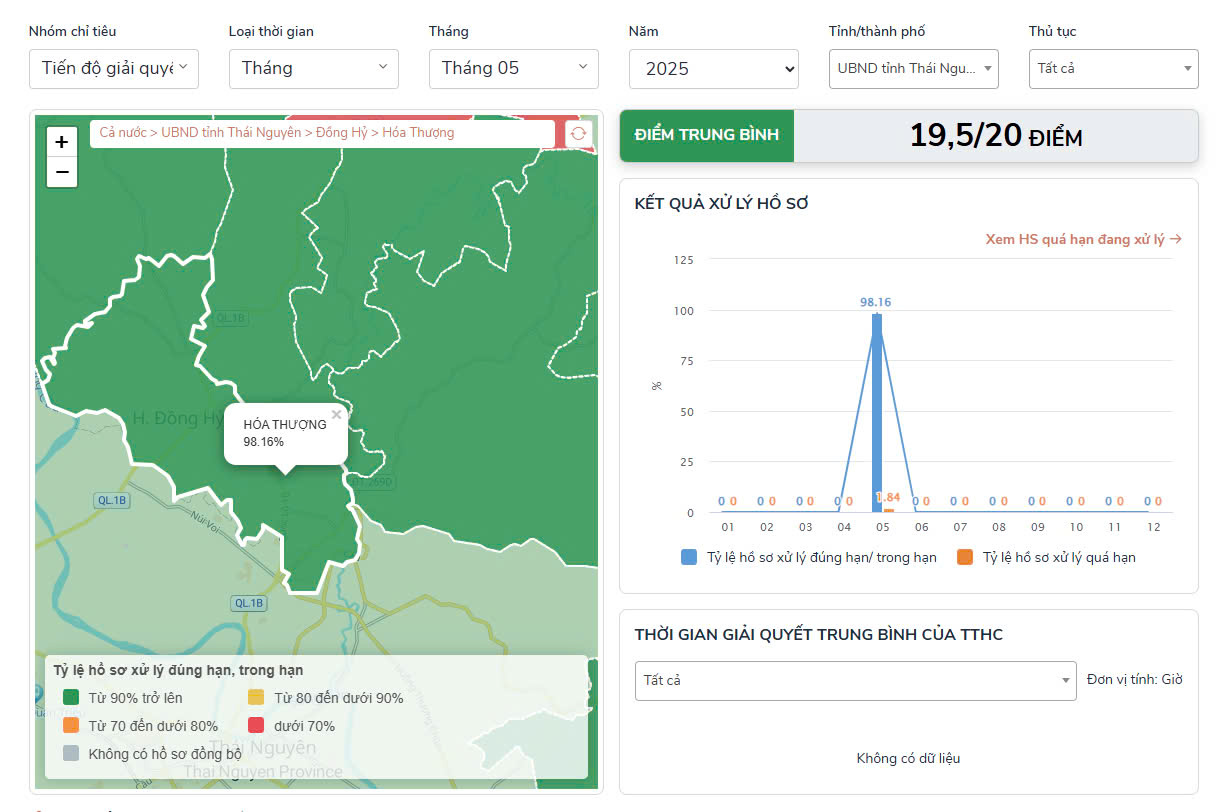Click Đồng Hỷ in the map breadcrumb
1216x812 pixels.
coord(341,132)
